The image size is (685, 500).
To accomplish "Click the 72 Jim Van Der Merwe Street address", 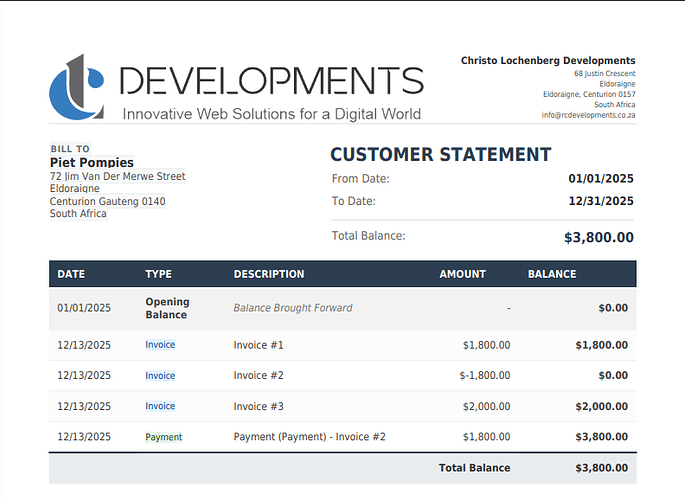I will click(117, 177).
